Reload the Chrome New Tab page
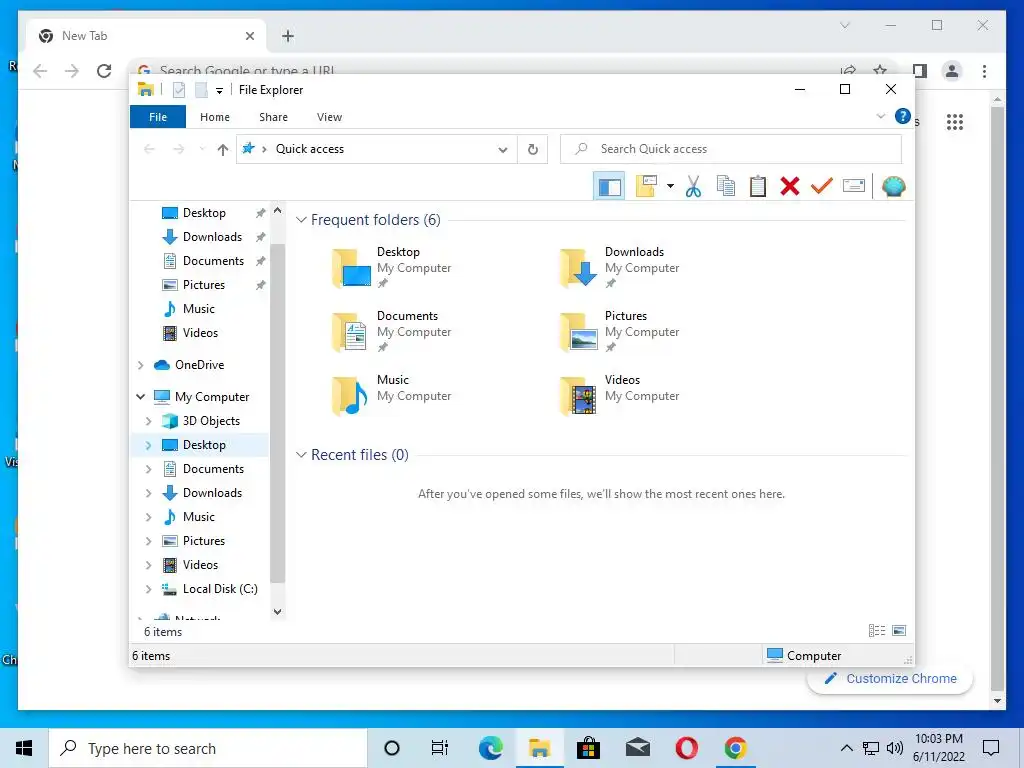The width and height of the screenshot is (1024, 768). [x=104, y=71]
